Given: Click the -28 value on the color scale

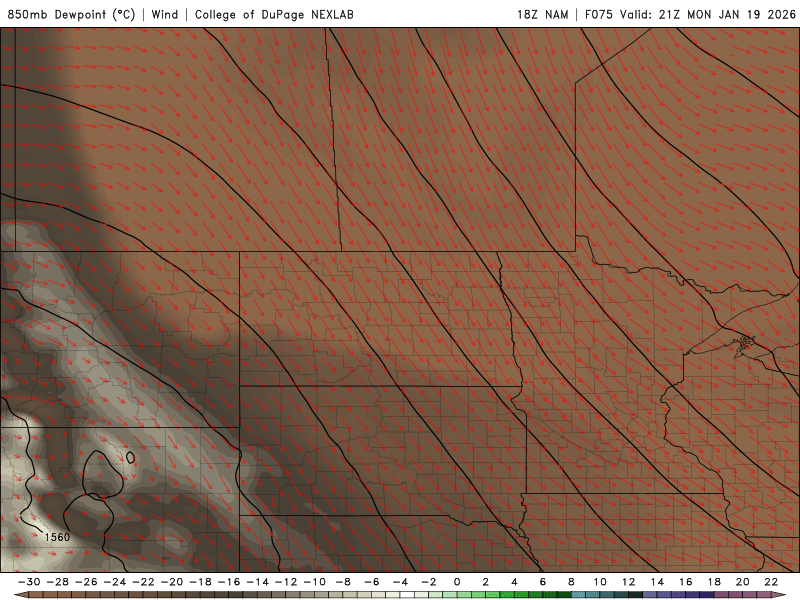Looking at the screenshot, I should point(57,582).
